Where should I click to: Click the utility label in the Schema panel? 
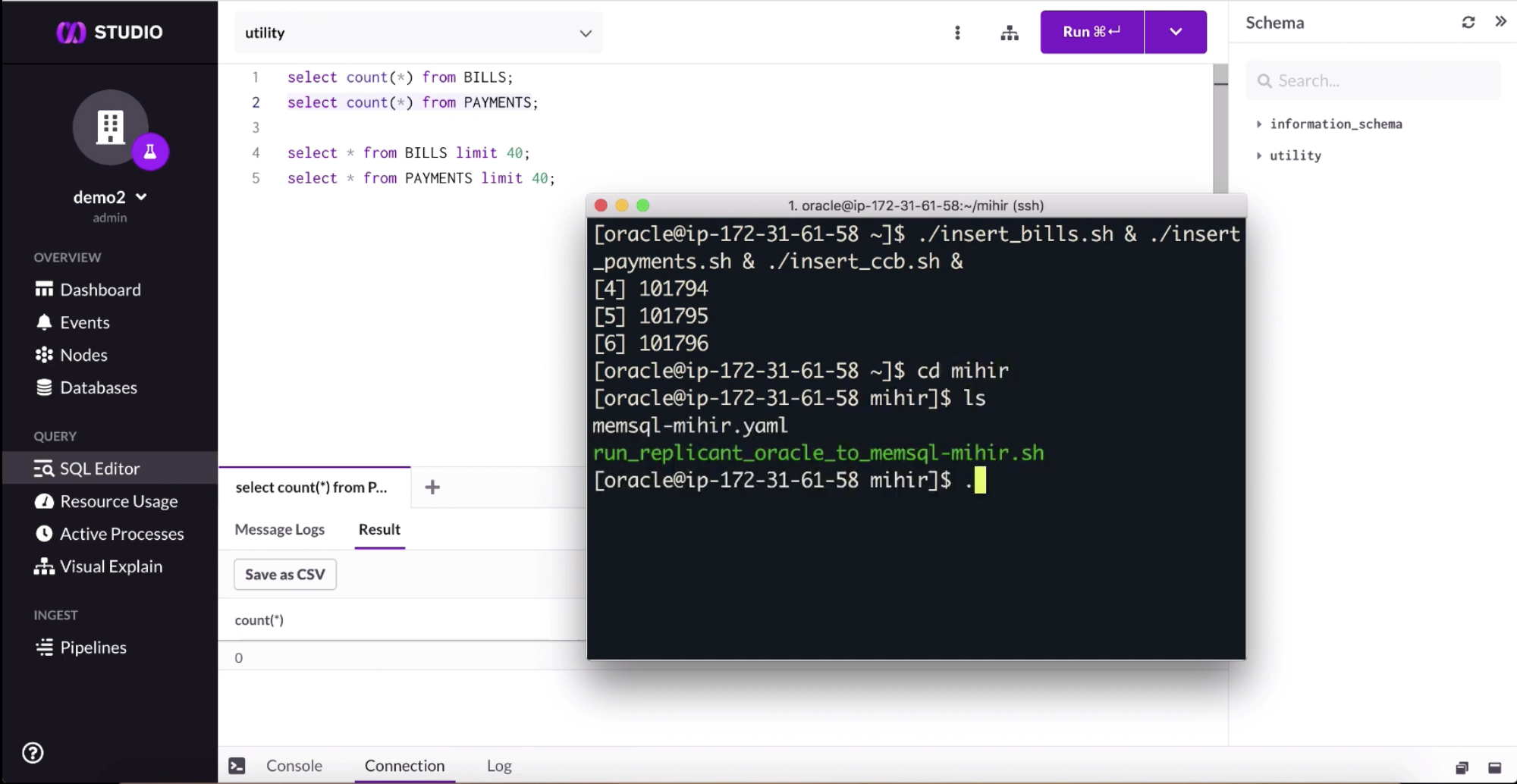[1296, 155]
